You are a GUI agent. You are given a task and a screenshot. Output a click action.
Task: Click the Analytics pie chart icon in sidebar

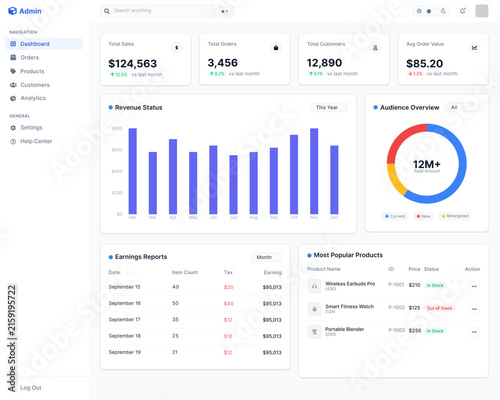tap(13, 98)
